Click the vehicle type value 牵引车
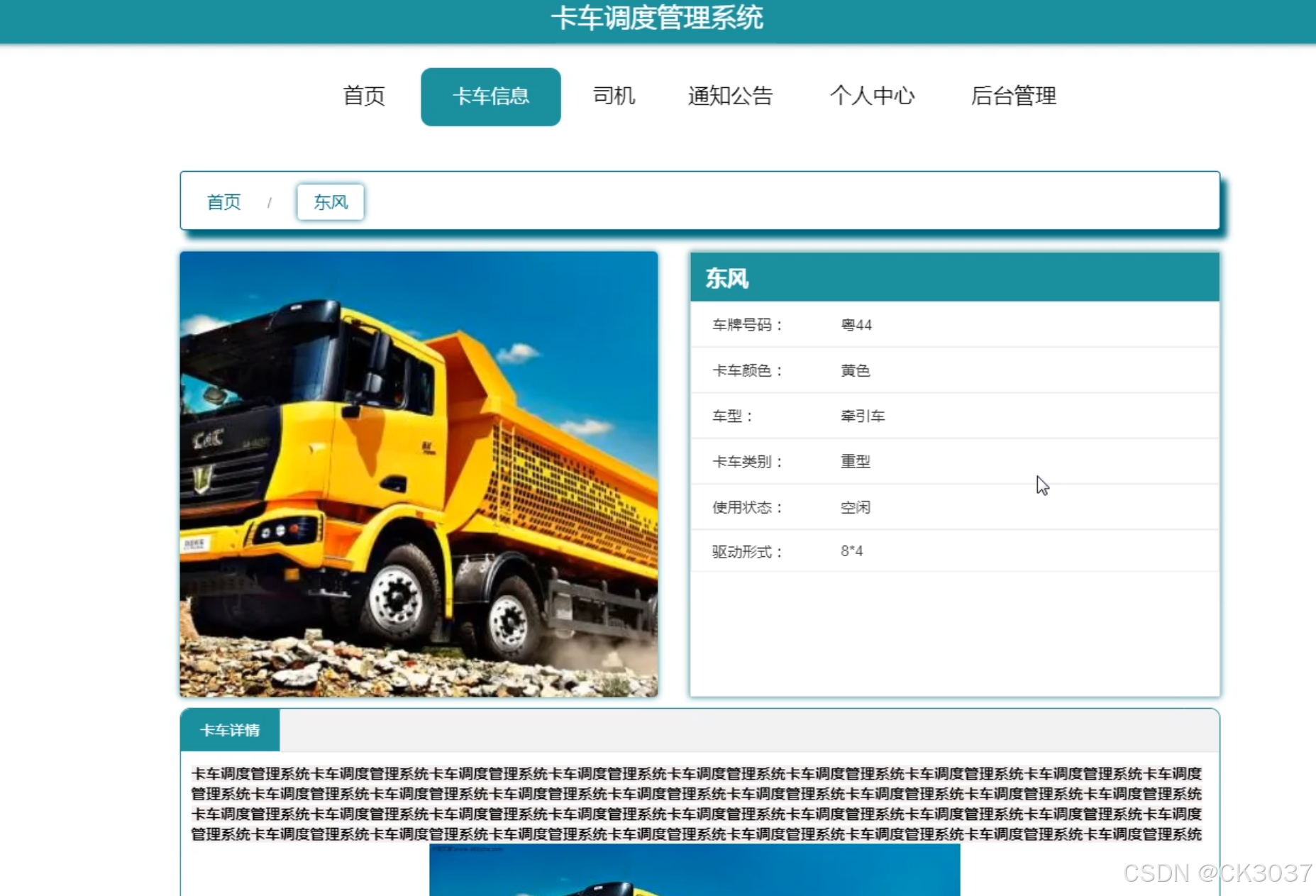 tap(863, 416)
